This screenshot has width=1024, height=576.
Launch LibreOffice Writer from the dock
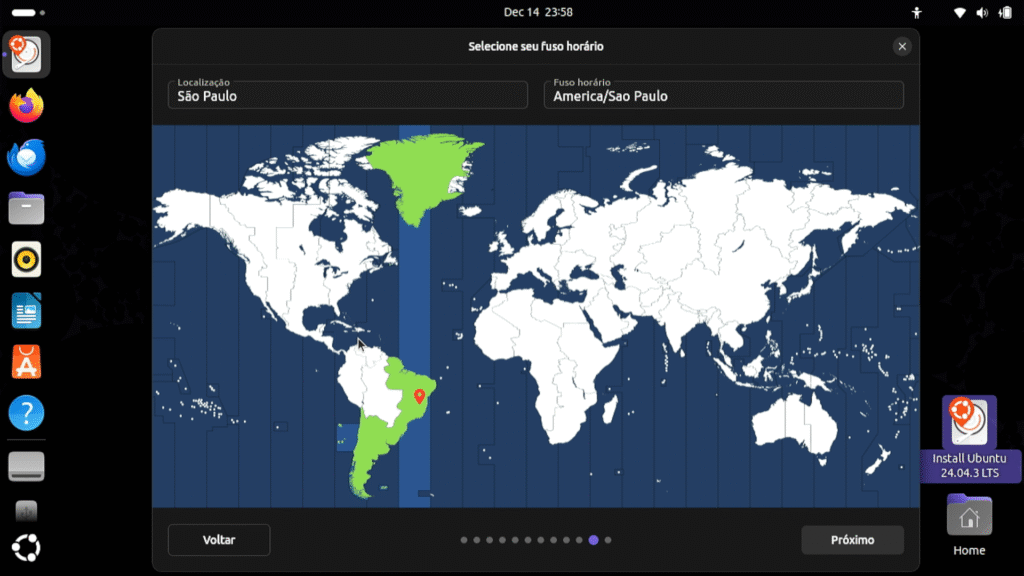[x=27, y=311]
